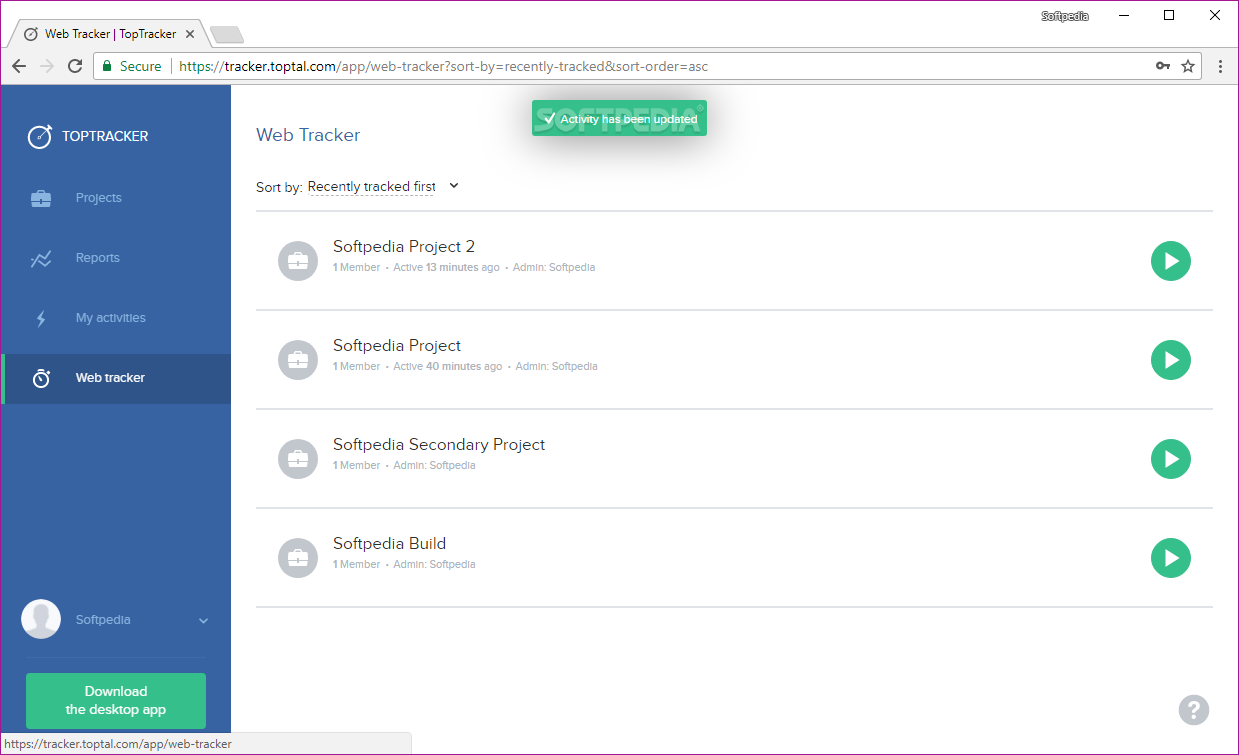The height and width of the screenshot is (755, 1239).
Task: Click the saved password key icon
Action: click(1162, 66)
